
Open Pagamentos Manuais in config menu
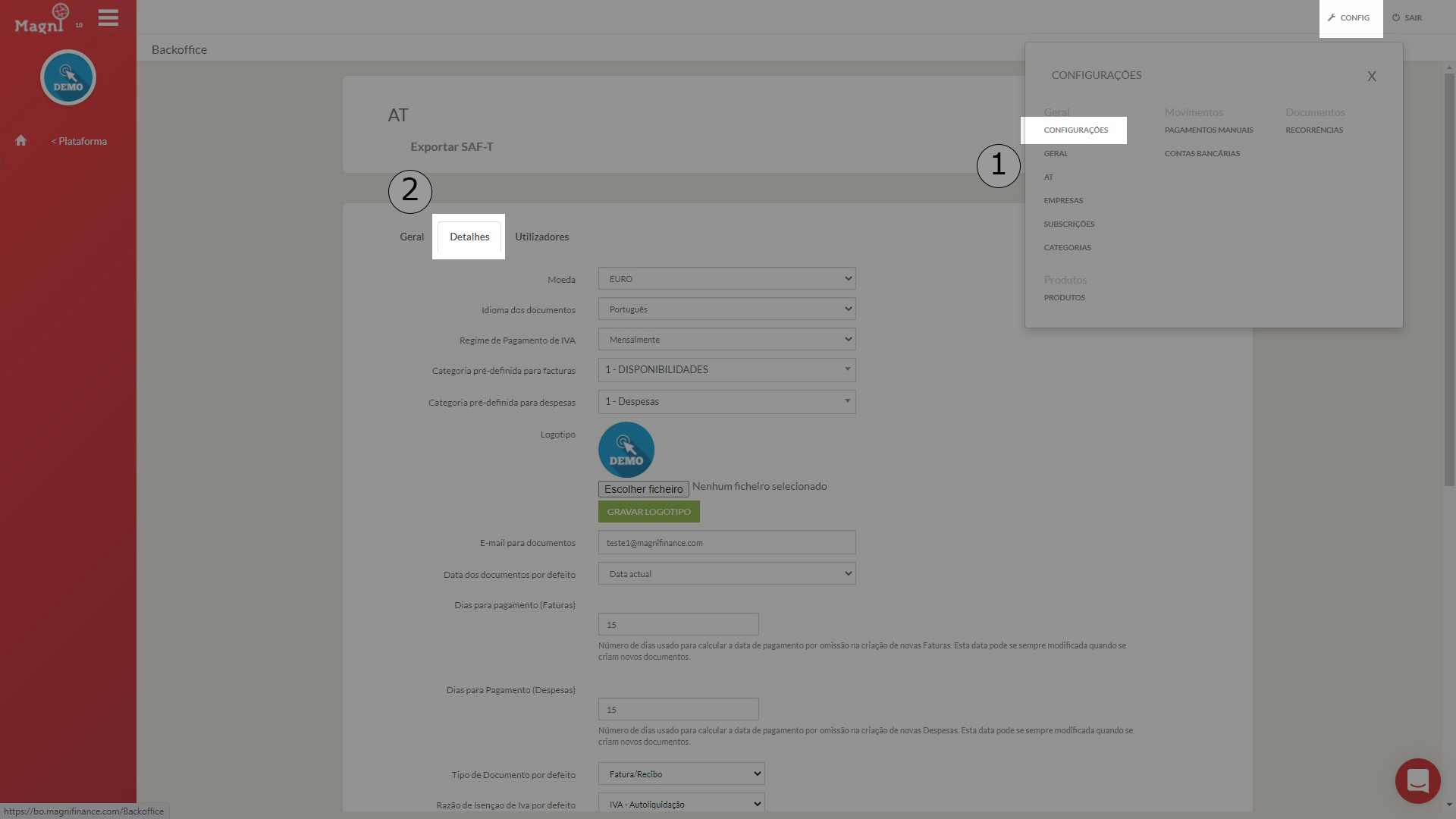click(1209, 130)
